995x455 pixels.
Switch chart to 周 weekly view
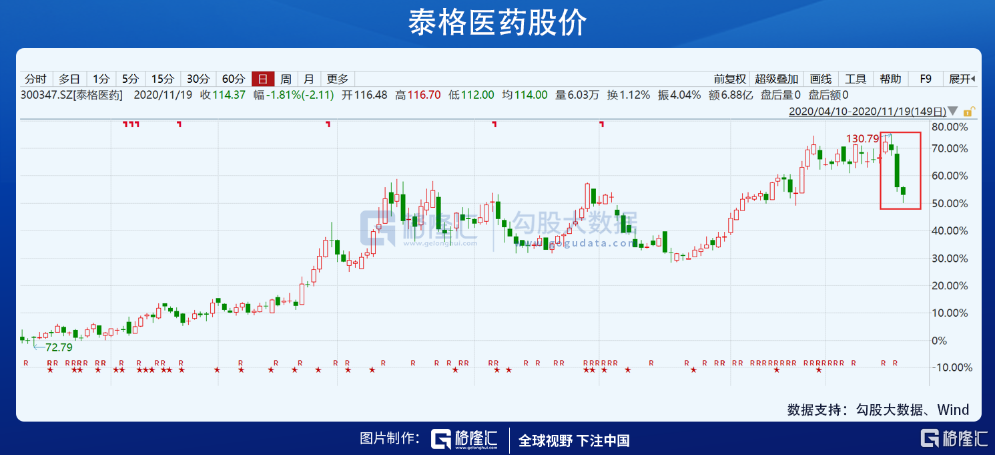click(286, 79)
